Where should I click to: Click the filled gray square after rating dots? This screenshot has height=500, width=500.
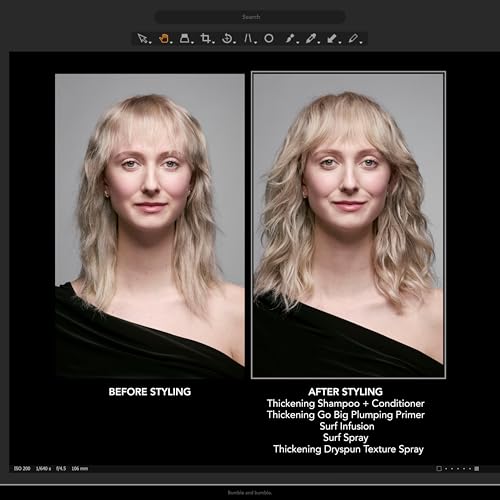[477, 469]
